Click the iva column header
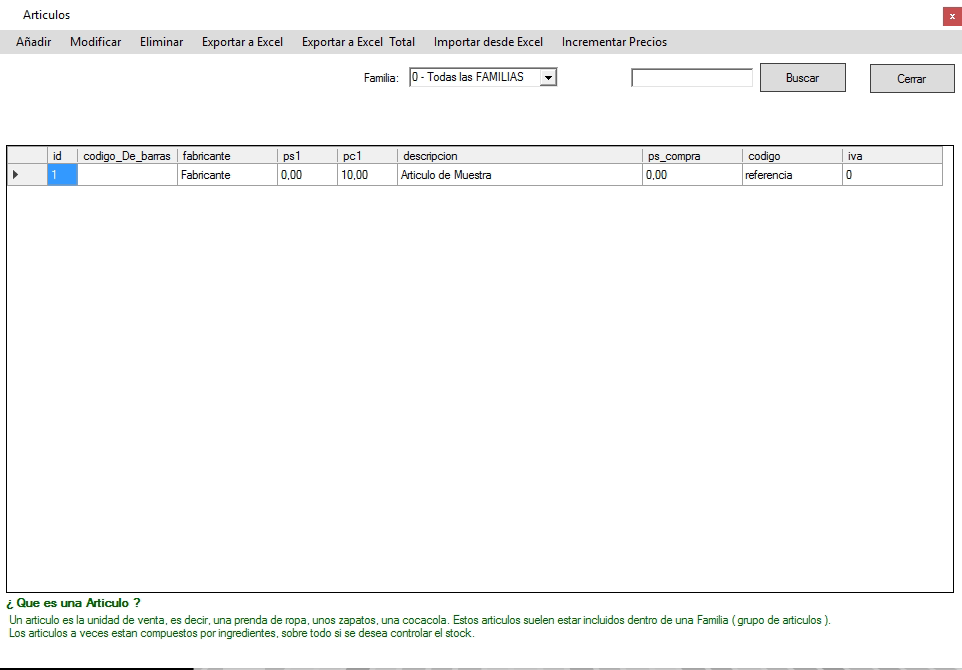The image size is (962, 670). (x=893, y=156)
